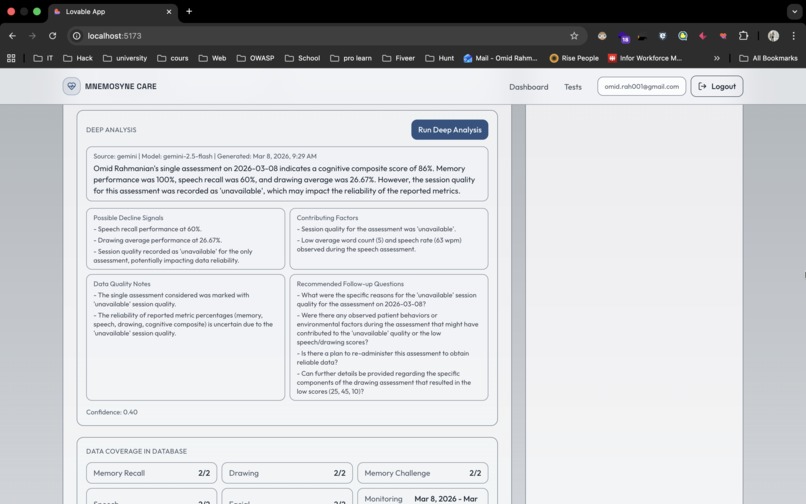Click the '- Speech recall performance at 60%.' line

tap(147, 229)
